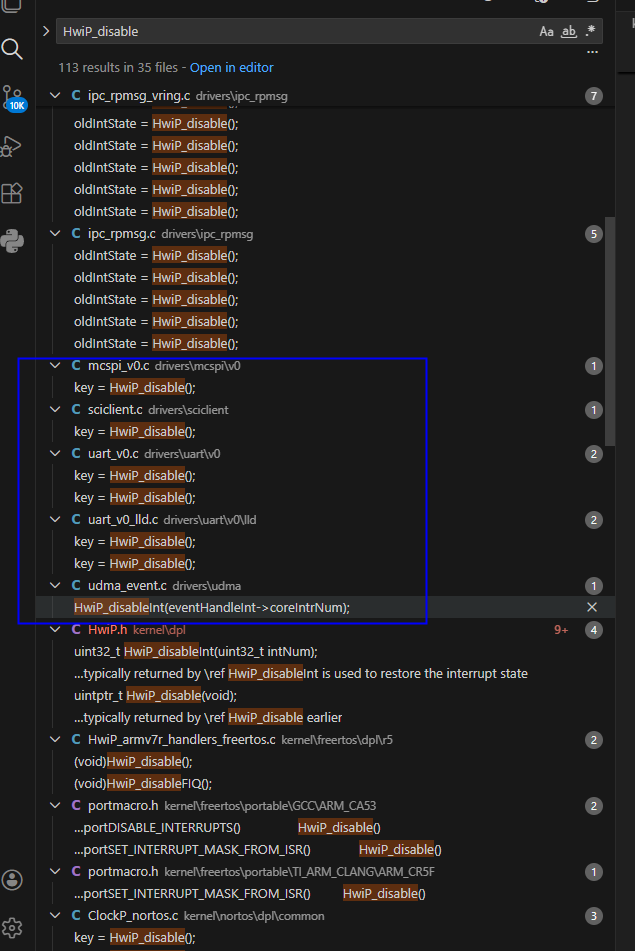Viewport: 635px width, 951px height.
Task: Collapse HwiP_armv7r_handlers_freertos.c results
Action: (x=55, y=740)
